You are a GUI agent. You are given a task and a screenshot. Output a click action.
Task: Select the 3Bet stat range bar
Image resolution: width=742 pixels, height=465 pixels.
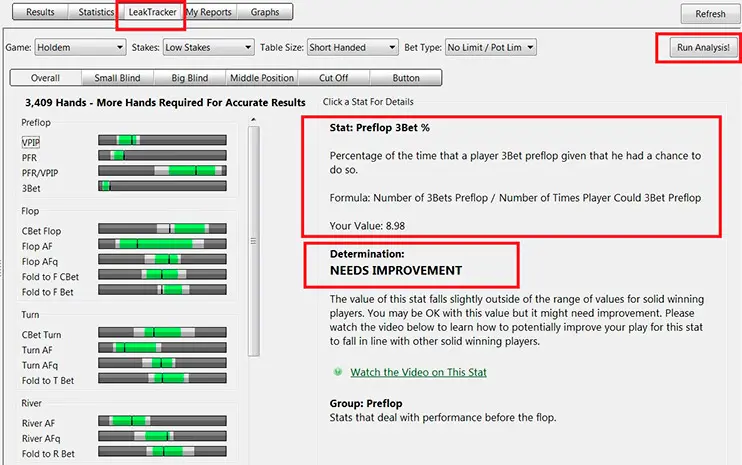[x=162, y=187]
